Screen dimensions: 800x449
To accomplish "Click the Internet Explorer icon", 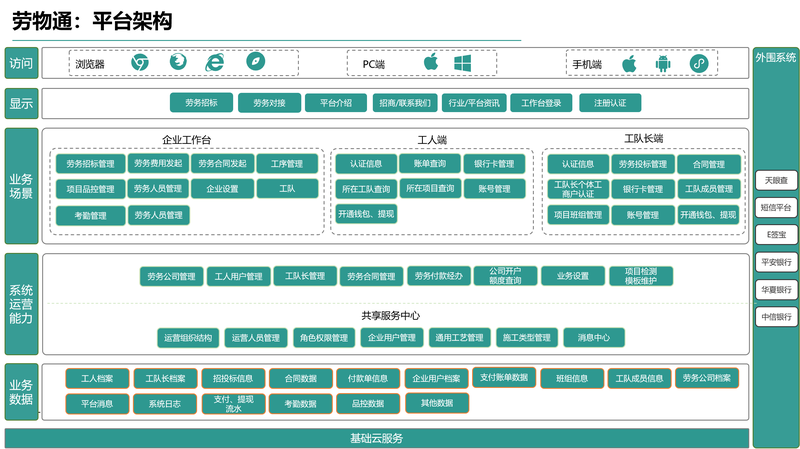I will pyautogui.click(x=215, y=62).
